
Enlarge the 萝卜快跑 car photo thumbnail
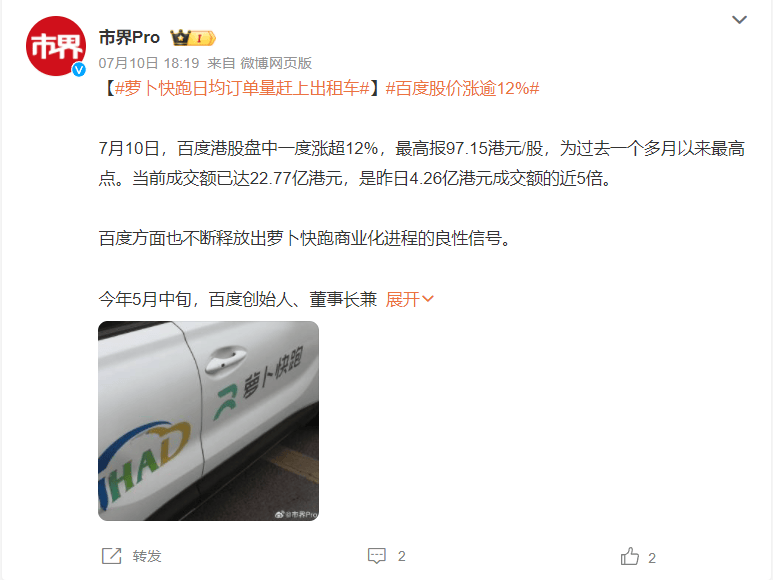[209, 421]
